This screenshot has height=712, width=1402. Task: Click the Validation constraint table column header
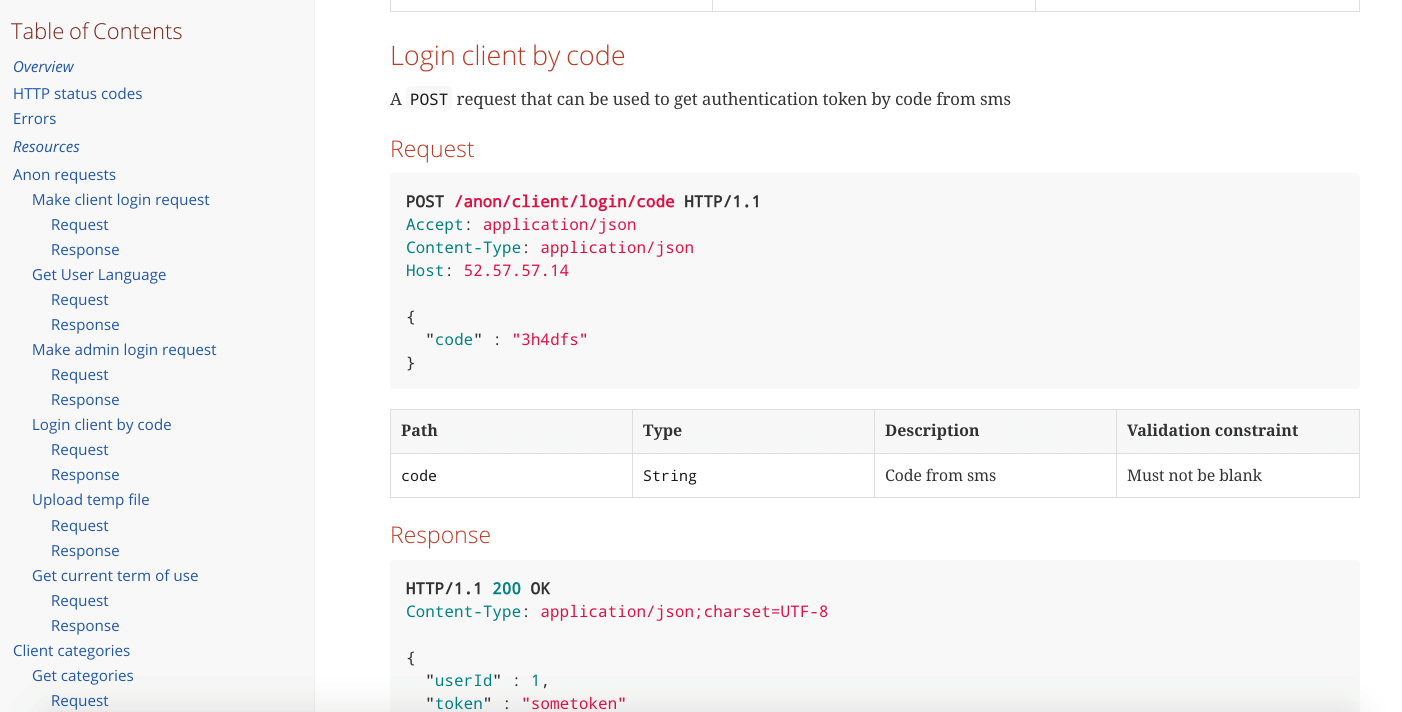(x=1212, y=431)
